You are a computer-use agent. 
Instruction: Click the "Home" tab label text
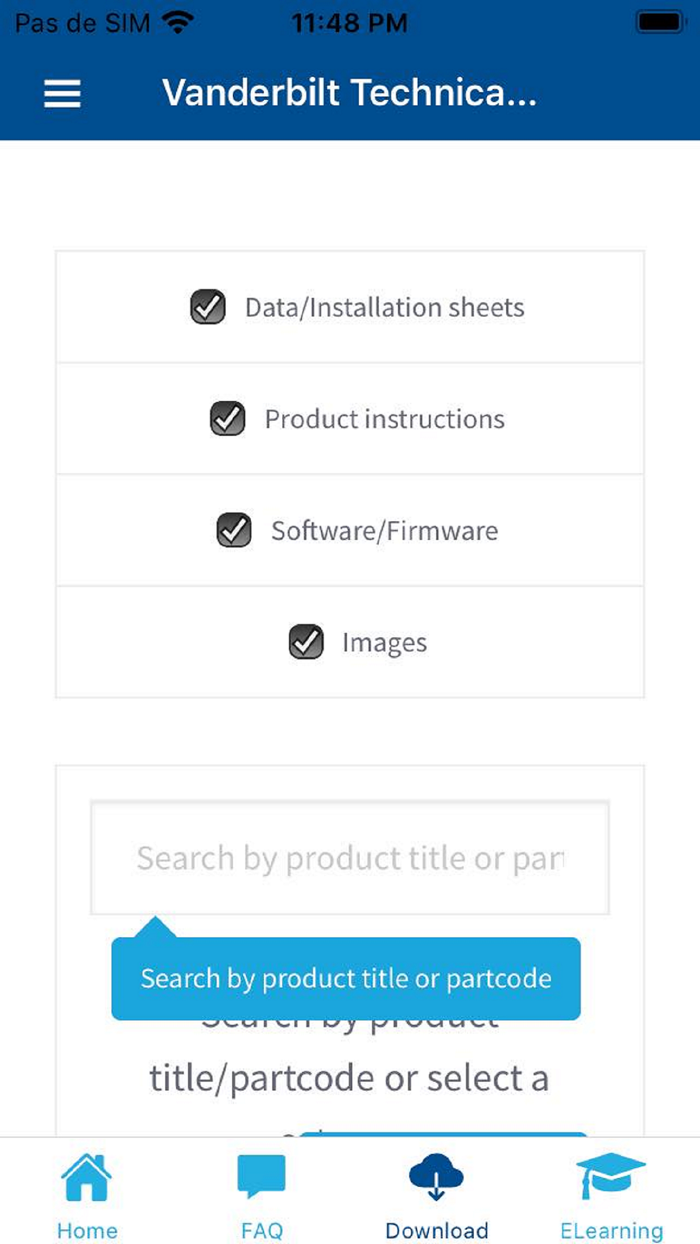tap(87, 1230)
